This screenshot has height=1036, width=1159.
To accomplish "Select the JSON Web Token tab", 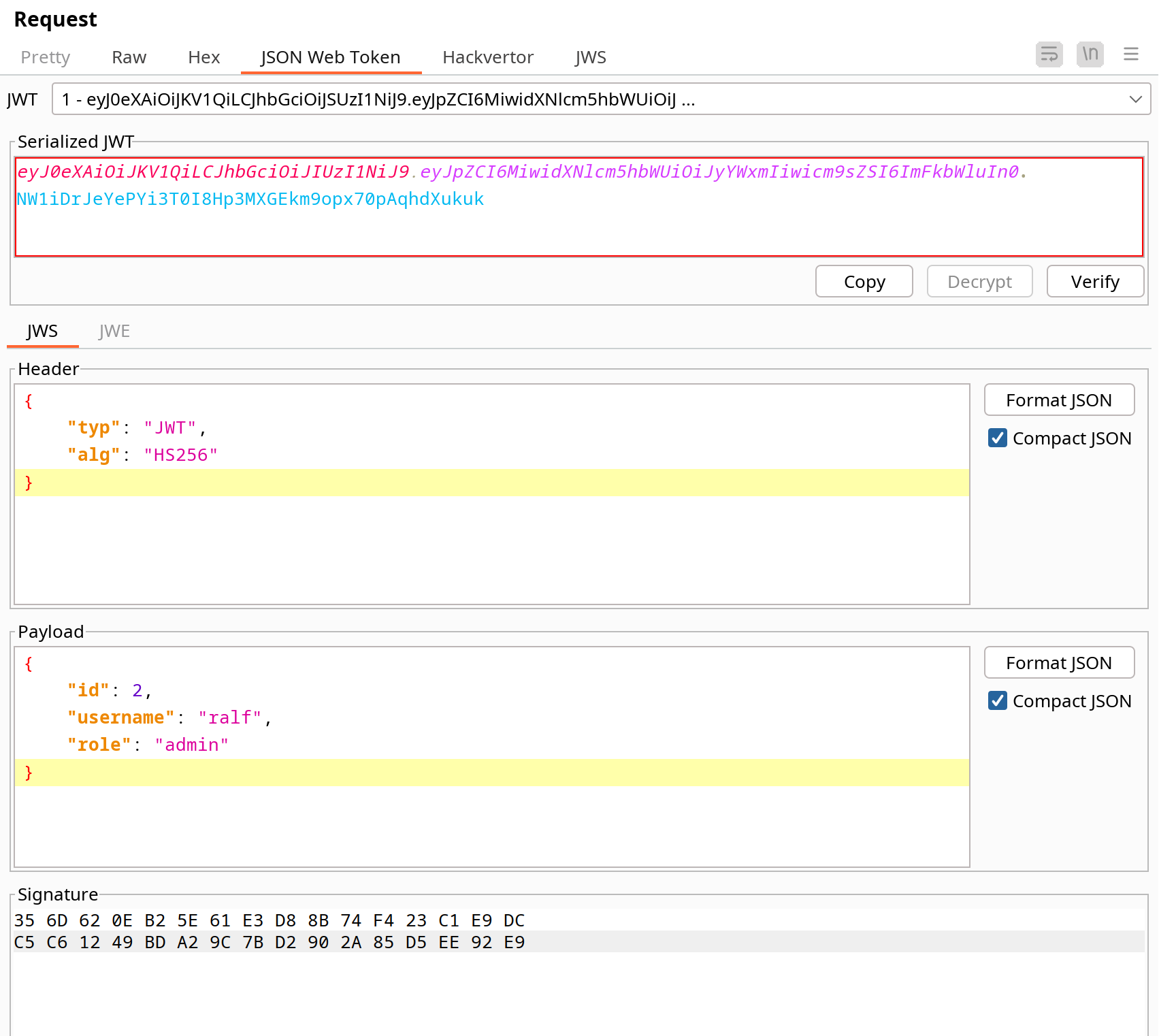I will [x=331, y=57].
